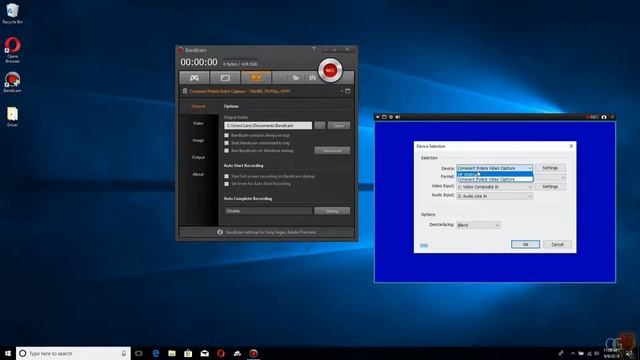Click the microphone icon in search box
Screen dimensions: 640x360
[124, 353]
